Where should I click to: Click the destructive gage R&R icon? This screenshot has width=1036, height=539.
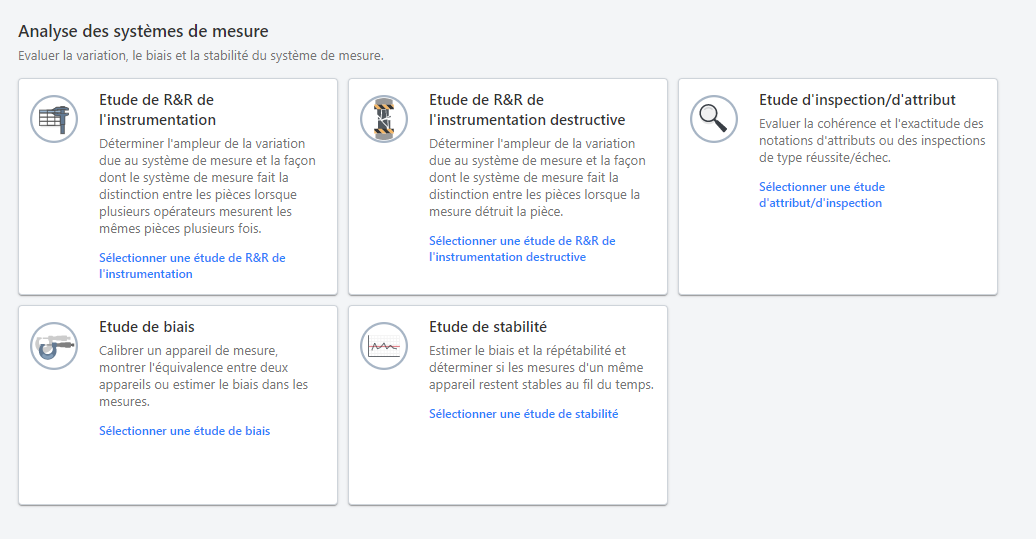tap(384, 119)
